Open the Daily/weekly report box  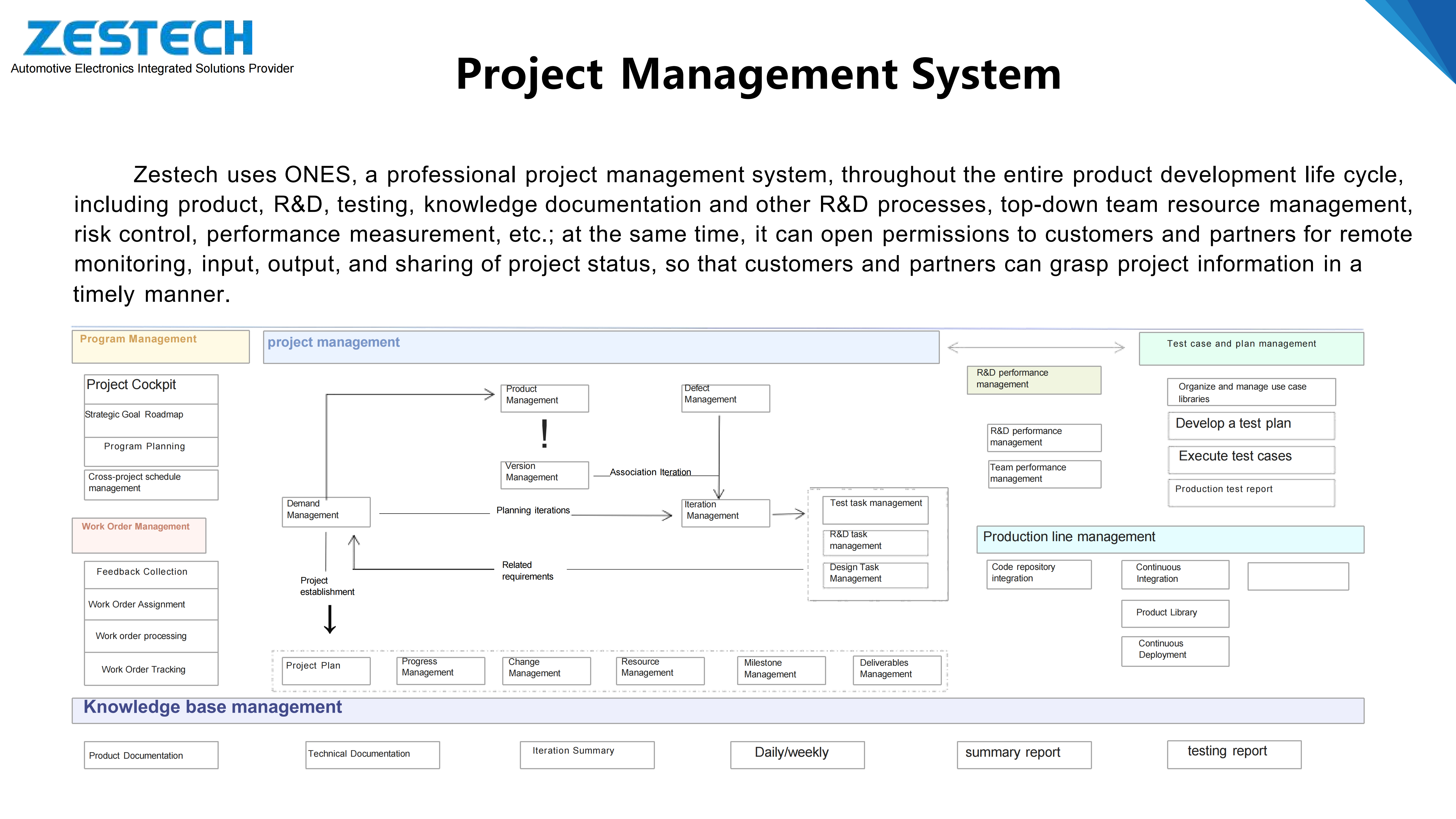point(797,754)
